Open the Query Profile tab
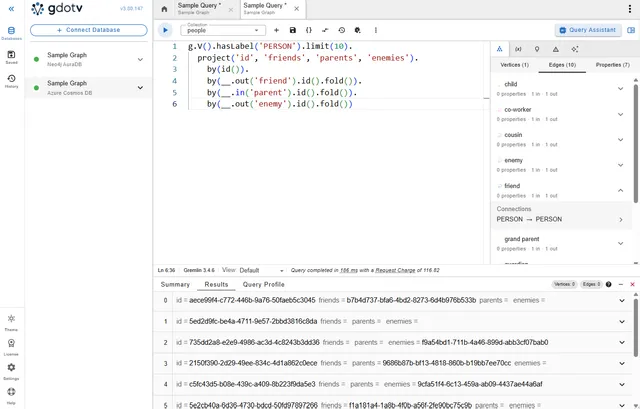Viewport: 640px width, 409px height. pyautogui.click(x=263, y=285)
